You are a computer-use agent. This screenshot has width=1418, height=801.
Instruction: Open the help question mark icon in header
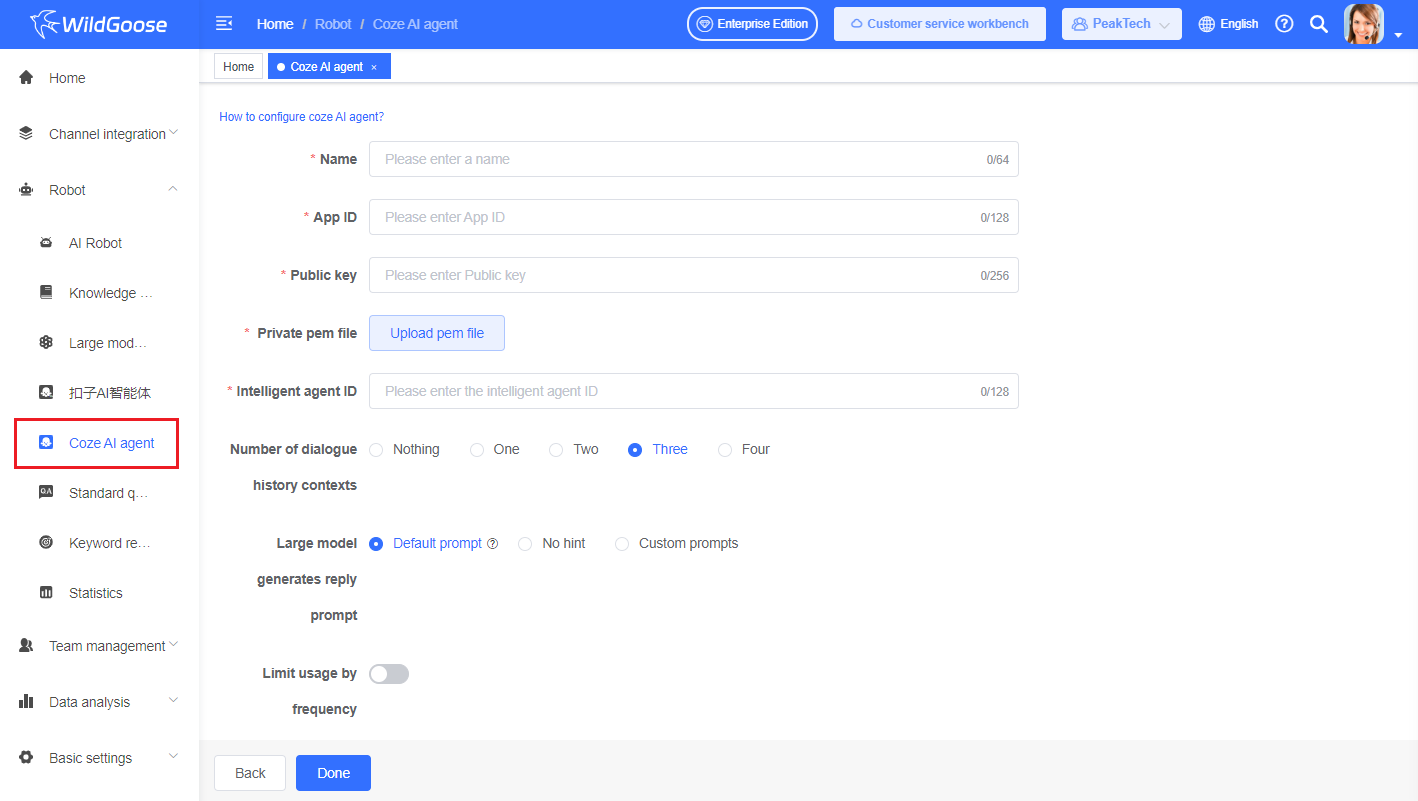coord(1285,24)
